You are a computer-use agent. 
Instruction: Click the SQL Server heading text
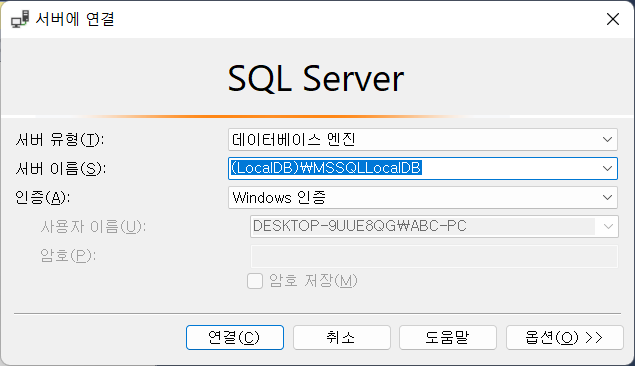click(316, 79)
